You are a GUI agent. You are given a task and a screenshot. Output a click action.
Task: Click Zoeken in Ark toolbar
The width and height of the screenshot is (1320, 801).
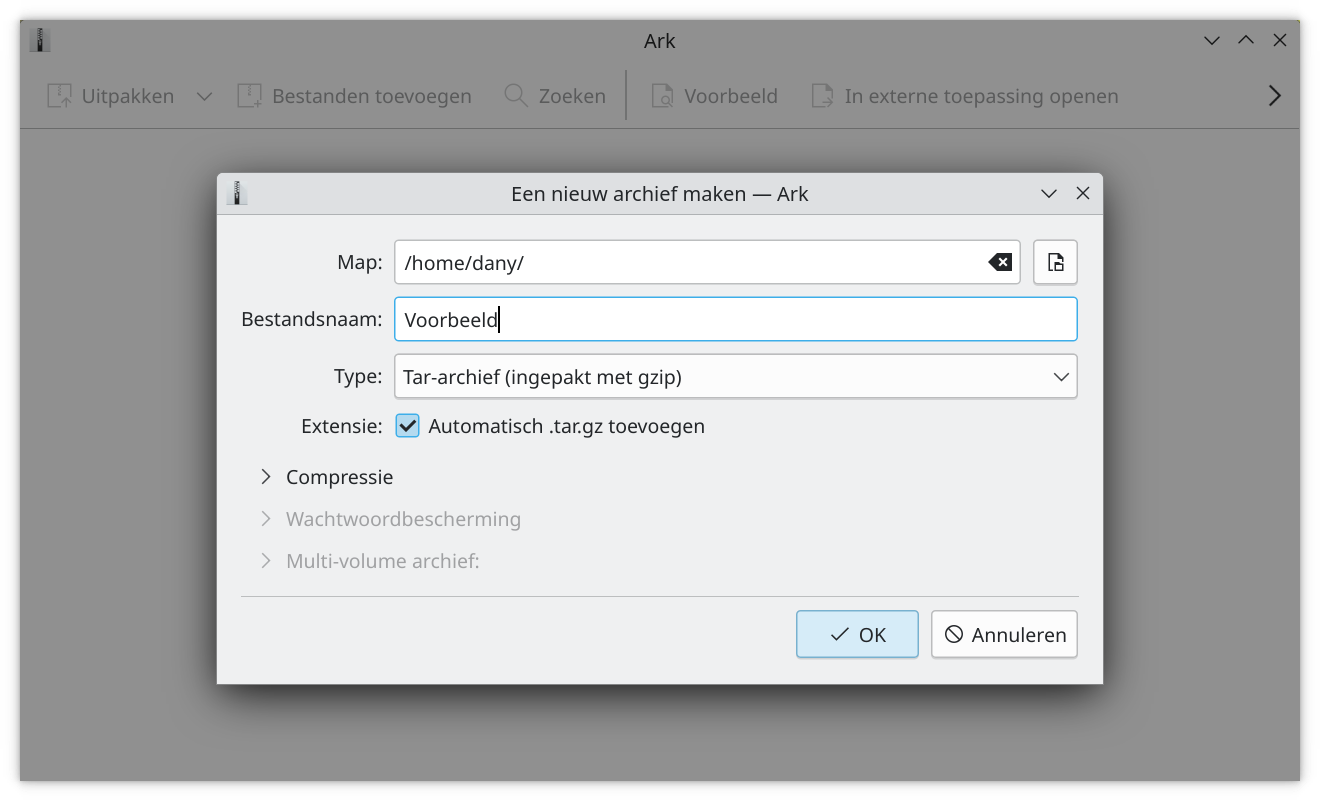tap(555, 96)
